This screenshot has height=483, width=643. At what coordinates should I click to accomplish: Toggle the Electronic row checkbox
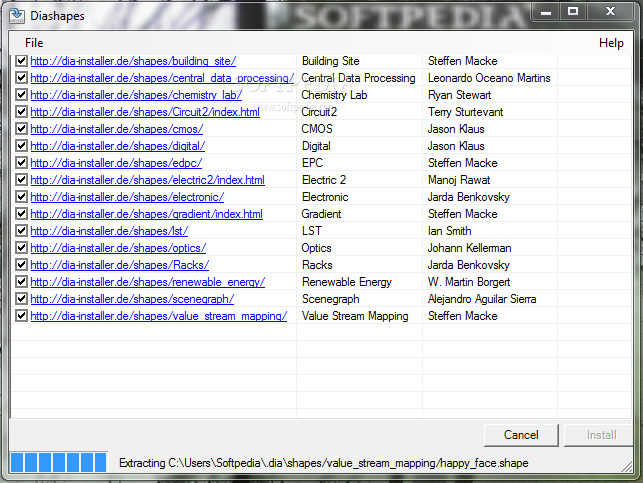21,197
